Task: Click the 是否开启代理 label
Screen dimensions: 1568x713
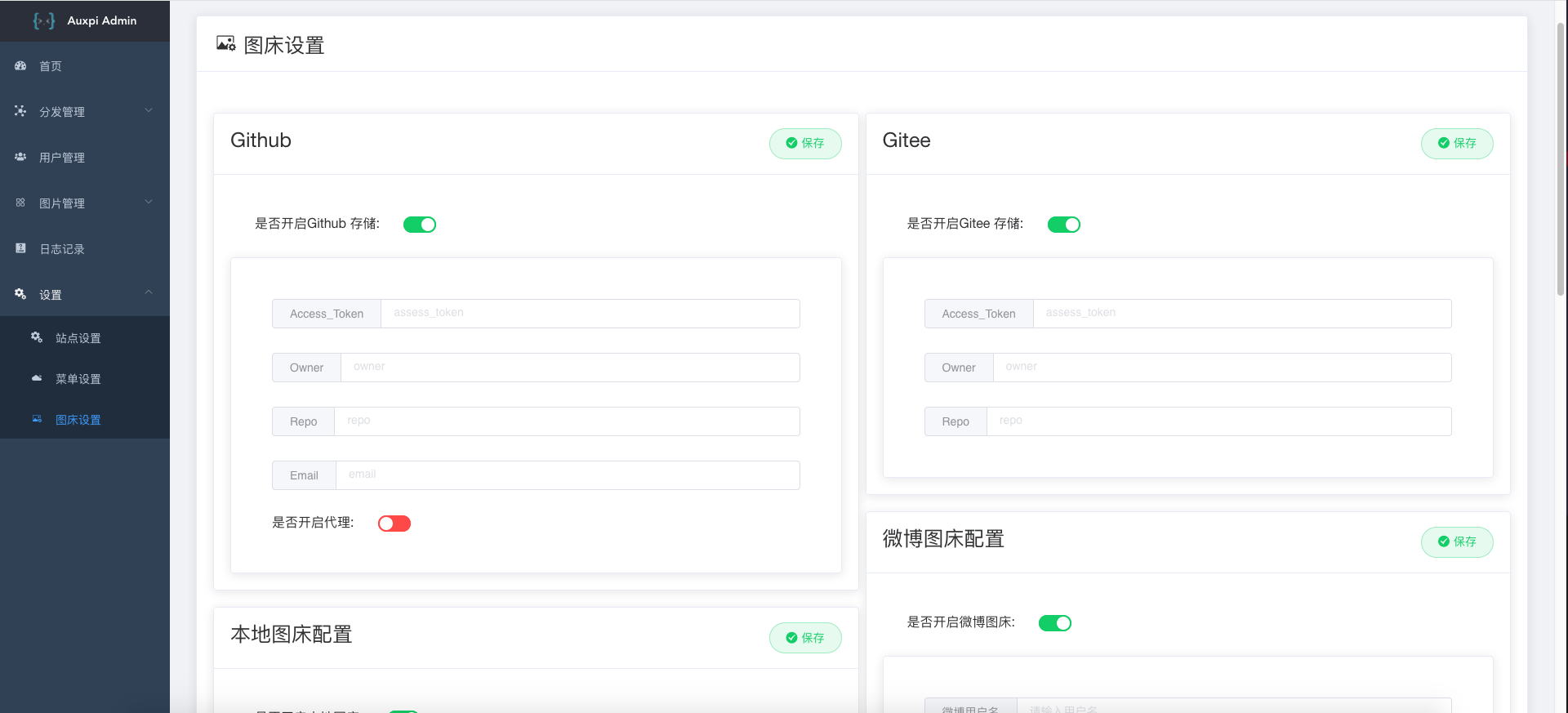Action: [313, 523]
